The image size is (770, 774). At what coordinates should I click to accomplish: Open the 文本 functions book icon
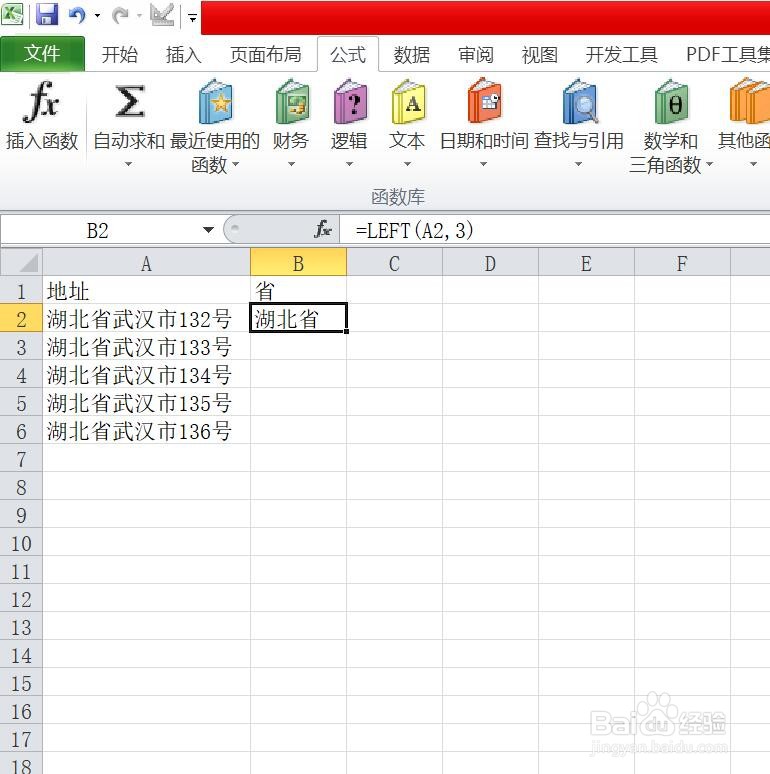tap(409, 102)
